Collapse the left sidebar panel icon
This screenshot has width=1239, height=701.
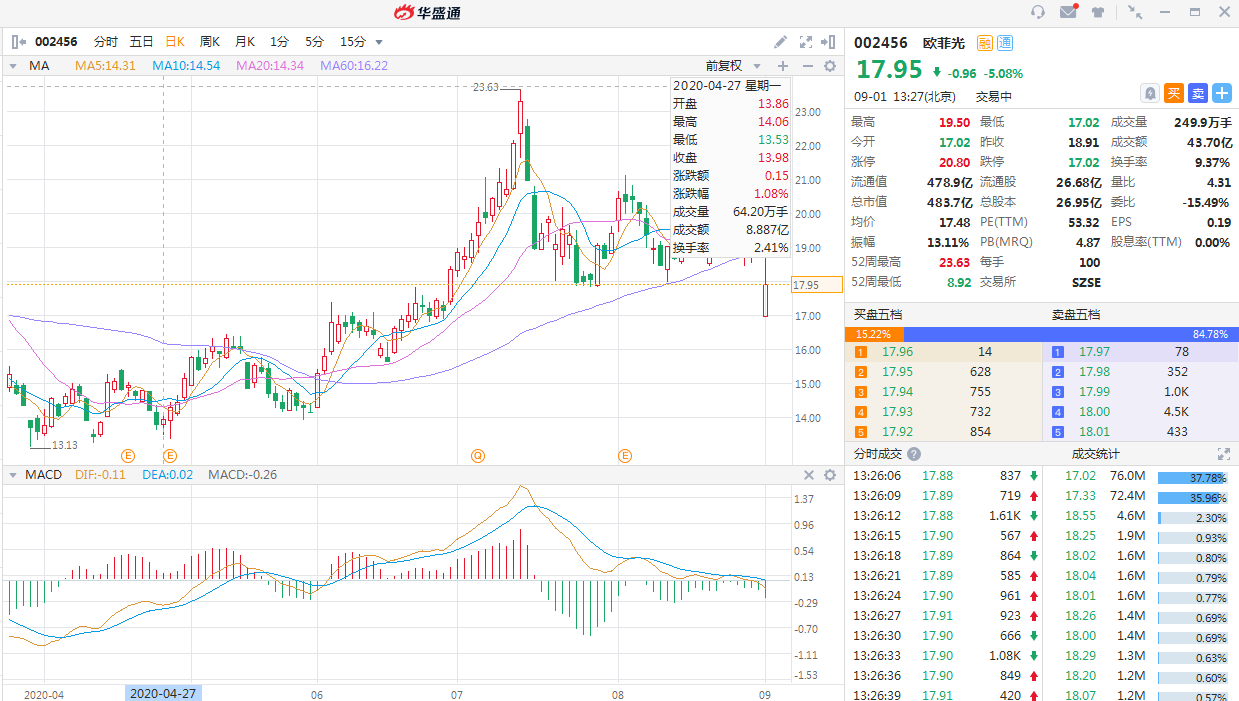19,42
